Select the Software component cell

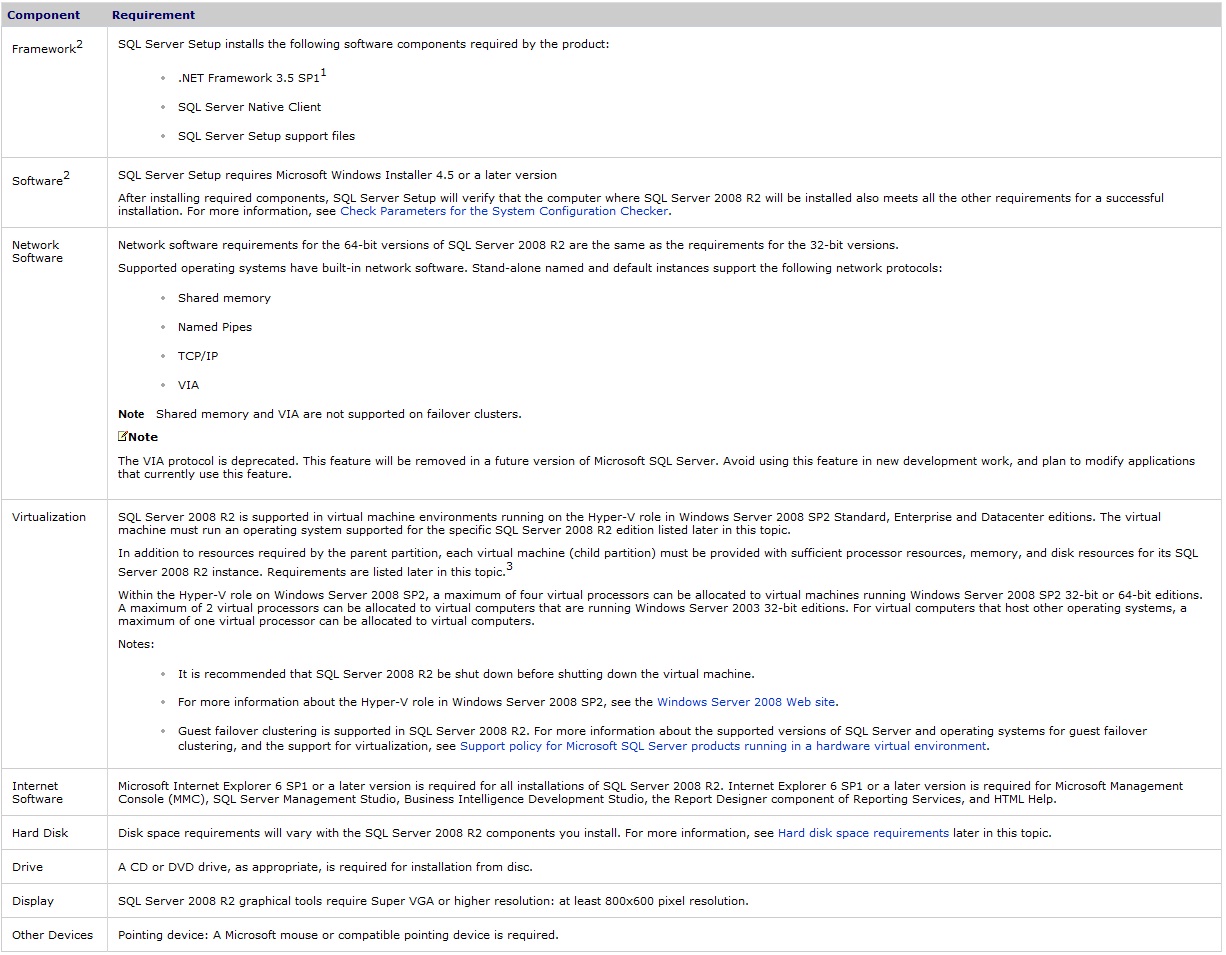click(x=55, y=194)
